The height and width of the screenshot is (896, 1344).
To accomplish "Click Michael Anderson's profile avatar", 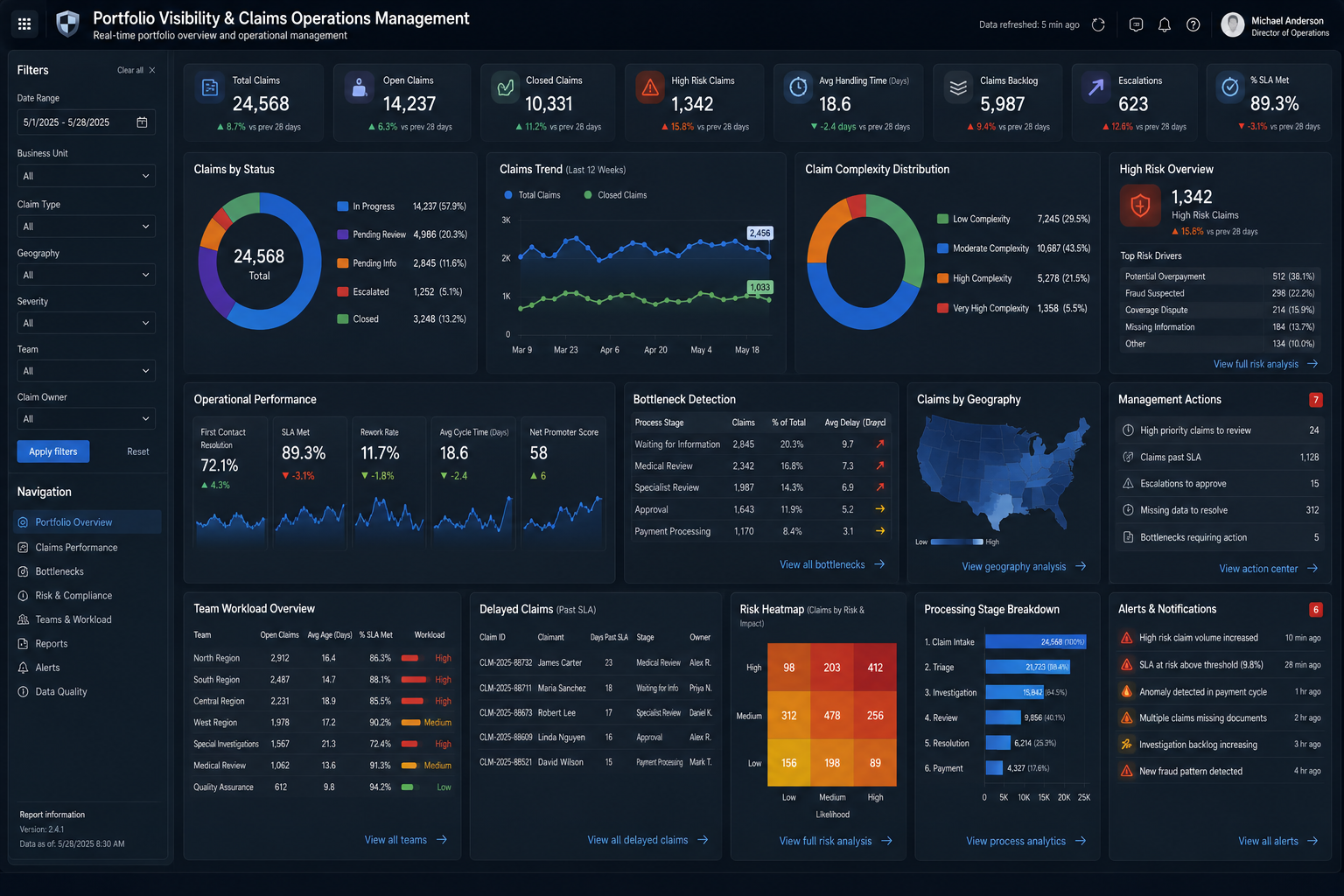I will [x=1233, y=24].
